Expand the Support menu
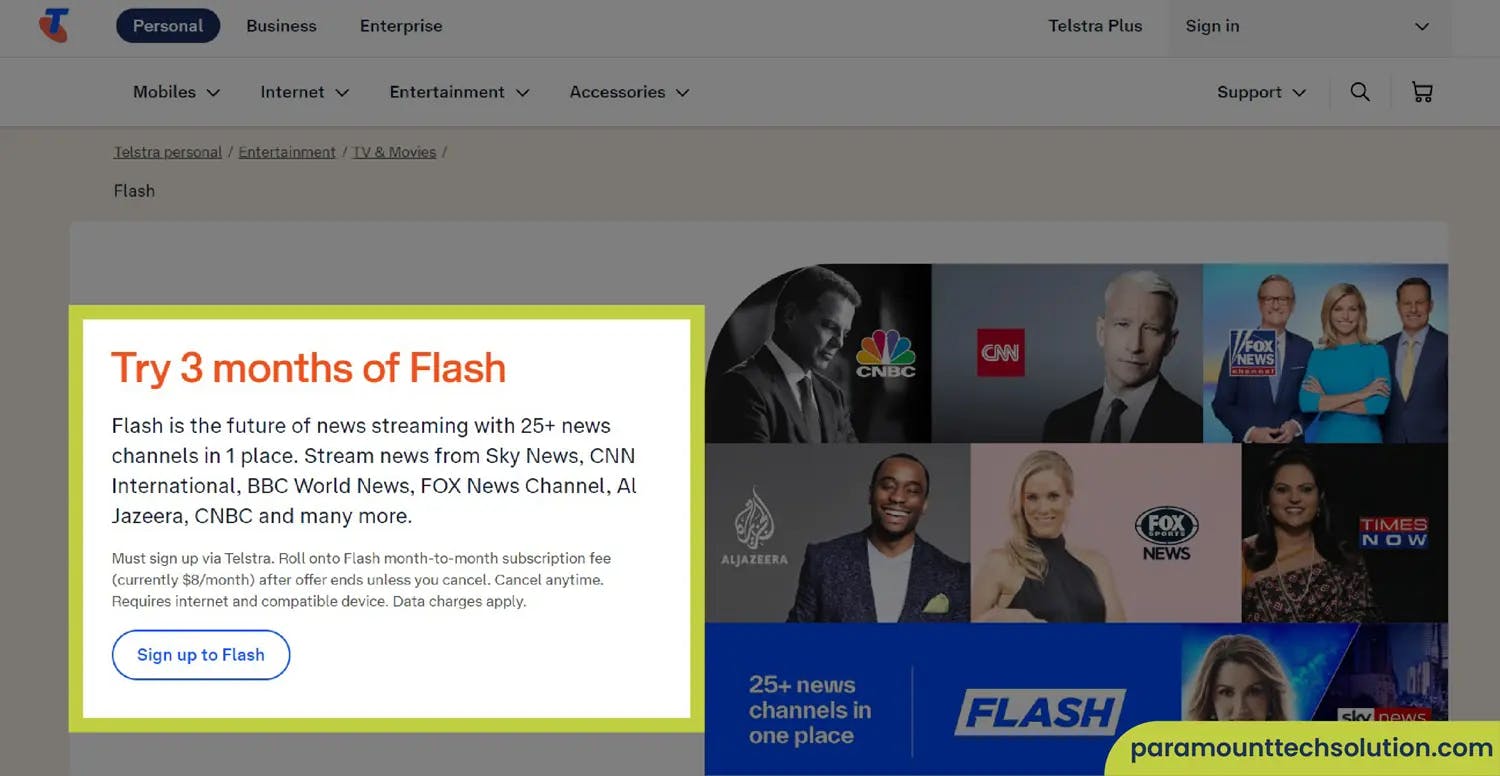The height and width of the screenshot is (776, 1500). coord(1261,92)
